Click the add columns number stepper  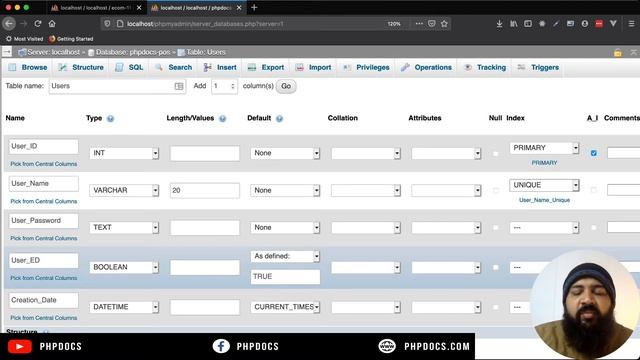point(233,86)
